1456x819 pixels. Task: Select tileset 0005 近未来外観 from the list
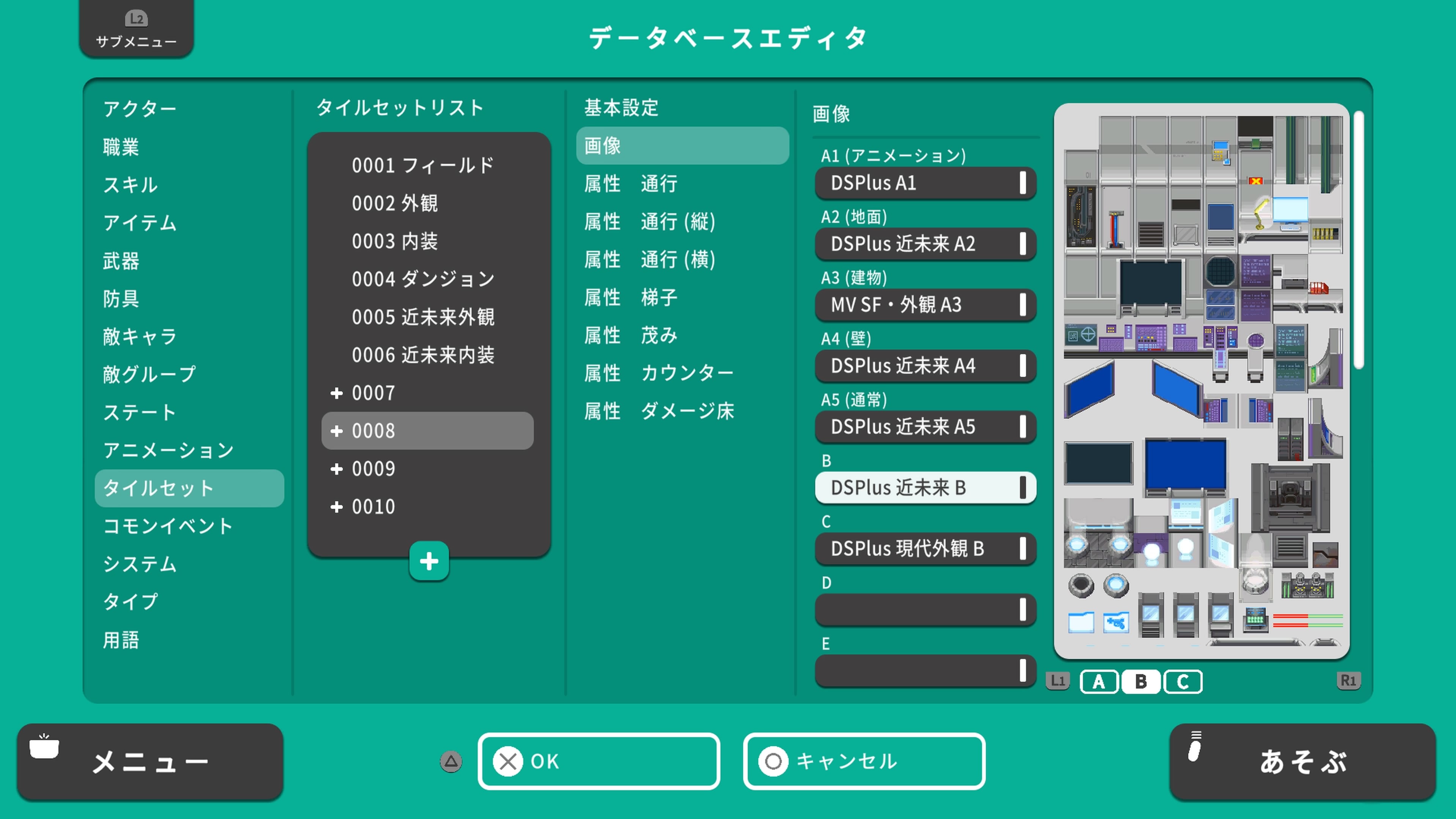(x=425, y=317)
